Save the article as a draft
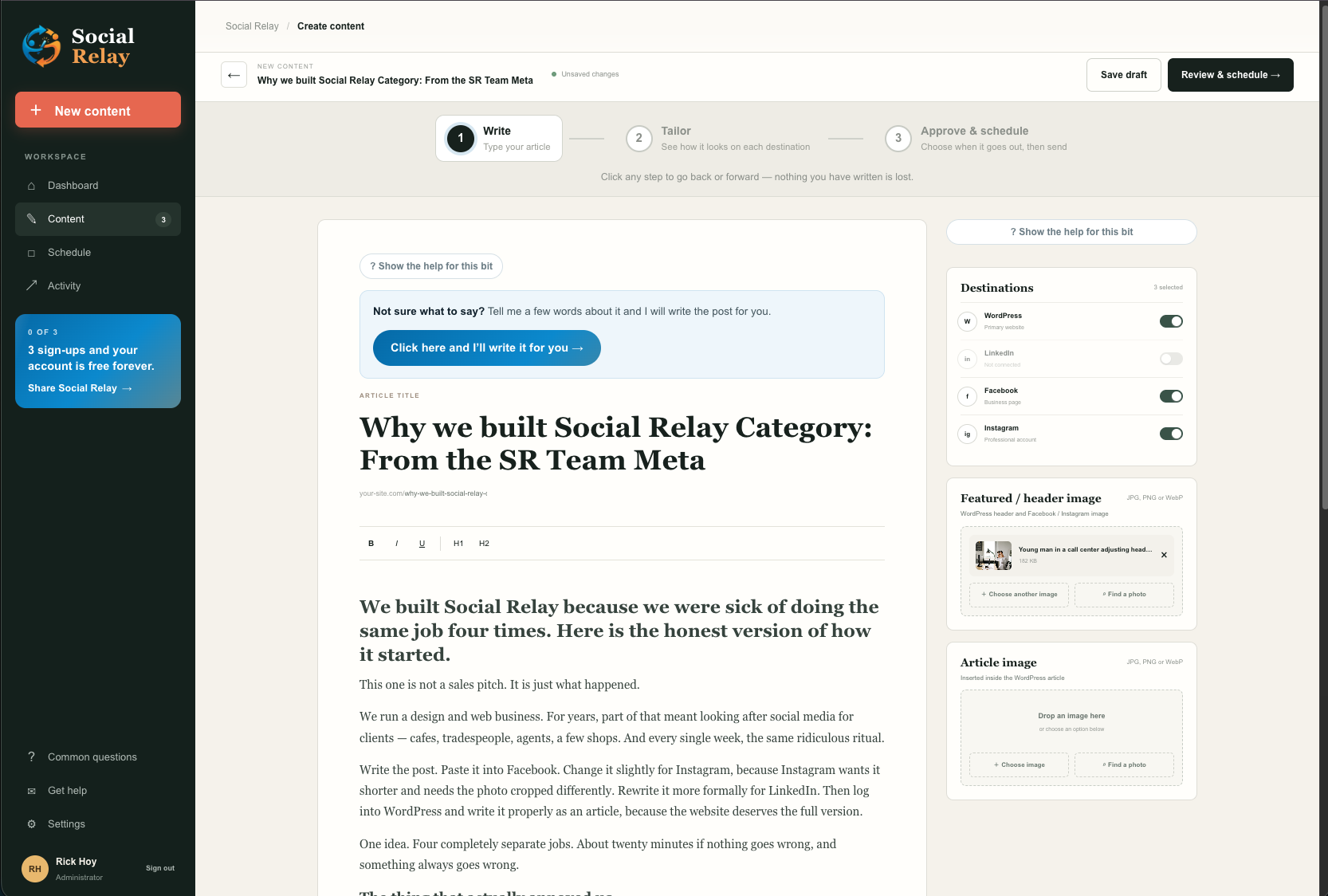The height and width of the screenshot is (896, 1328). pos(1124,75)
